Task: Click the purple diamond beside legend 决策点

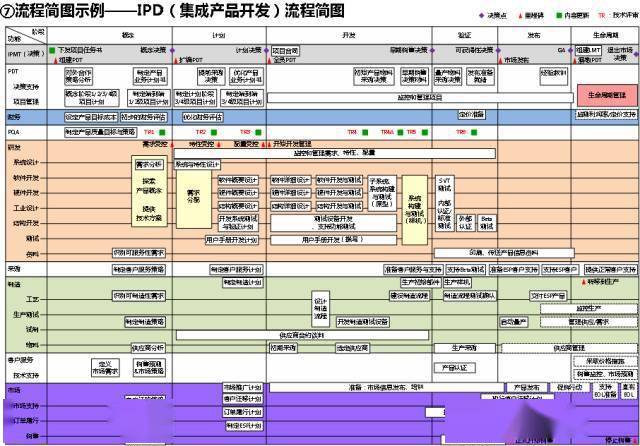Action: pyautogui.click(x=481, y=16)
